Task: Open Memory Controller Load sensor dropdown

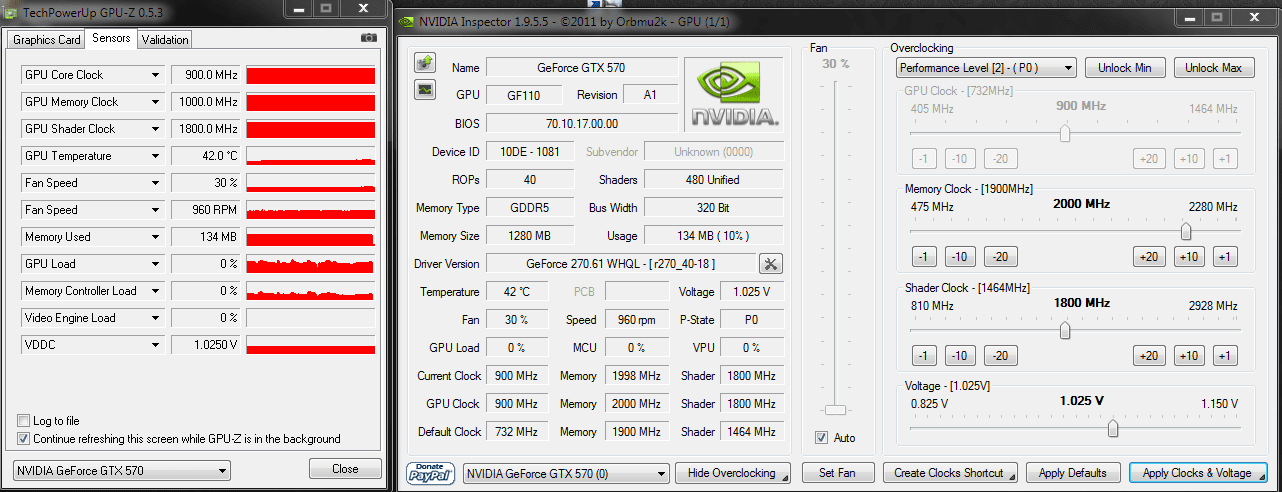Action: (x=155, y=291)
